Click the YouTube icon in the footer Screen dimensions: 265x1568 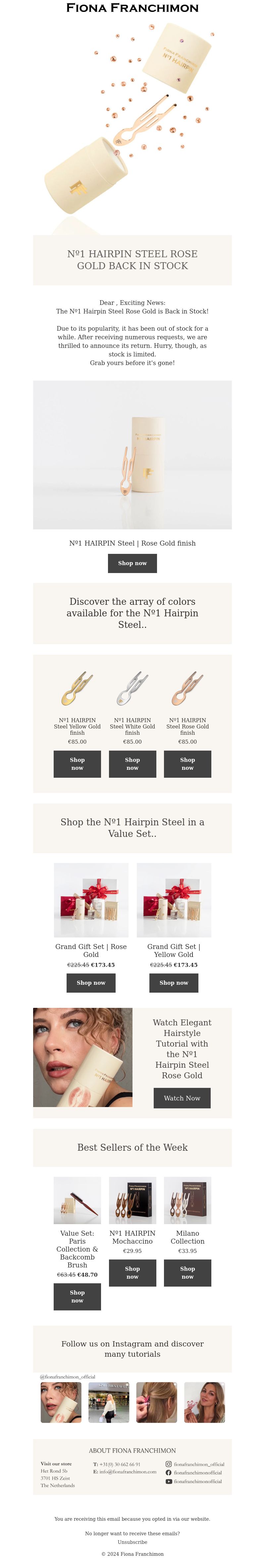click(x=169, y=1481)
